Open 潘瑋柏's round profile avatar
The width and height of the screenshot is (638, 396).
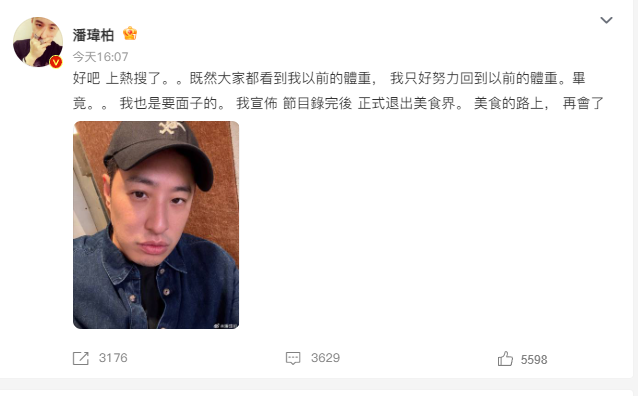click(38, 42)
